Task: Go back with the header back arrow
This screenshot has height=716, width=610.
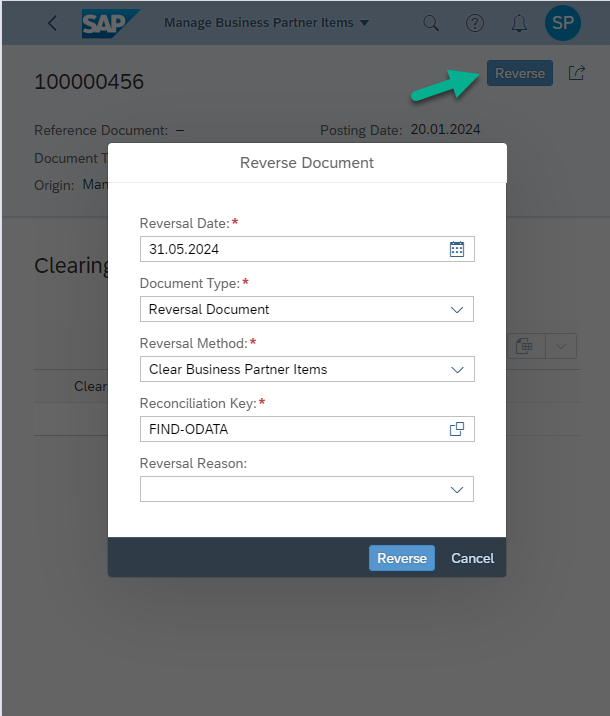Action: click(53, 23)
